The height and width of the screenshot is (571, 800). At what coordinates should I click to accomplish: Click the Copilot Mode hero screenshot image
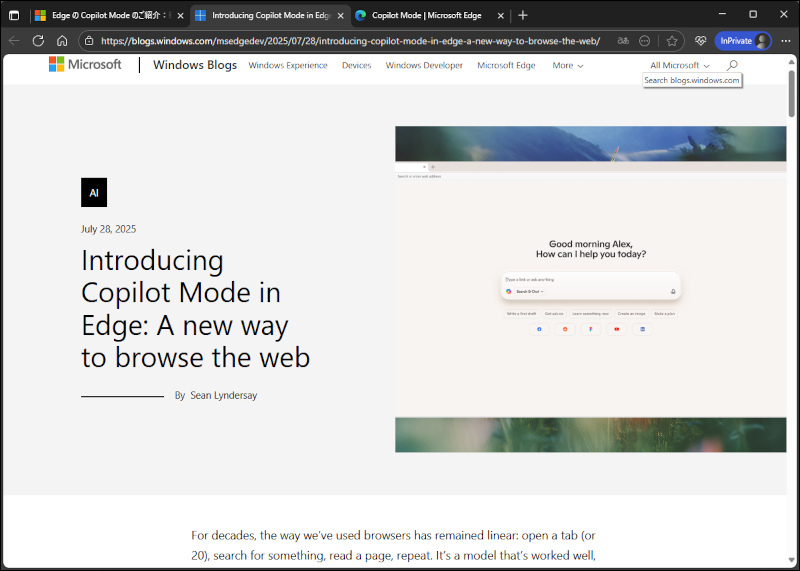coord(590,289)
